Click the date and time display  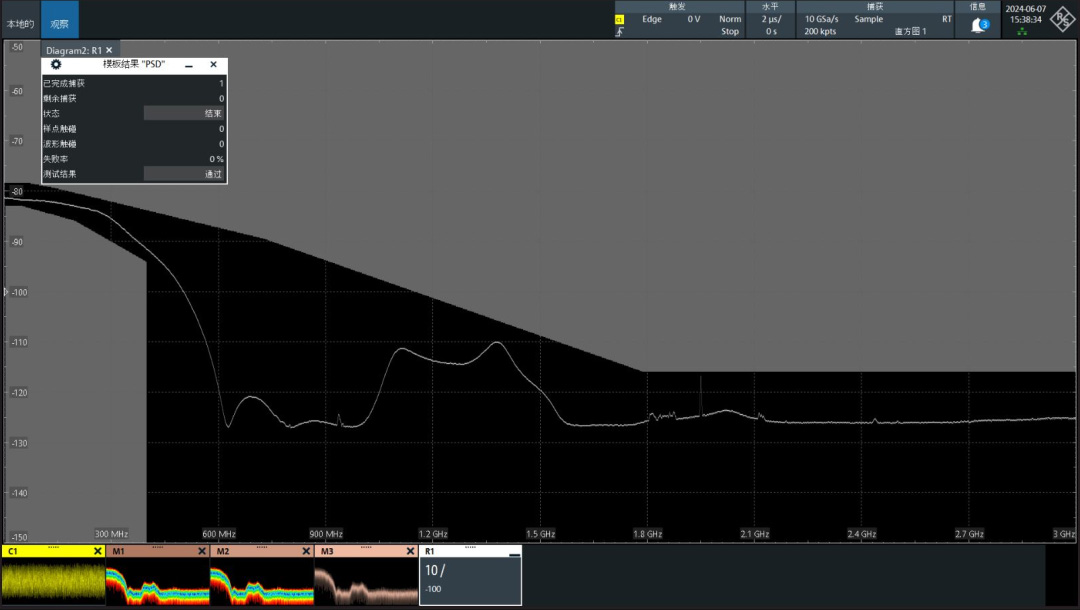click(x=1026, y=14)
